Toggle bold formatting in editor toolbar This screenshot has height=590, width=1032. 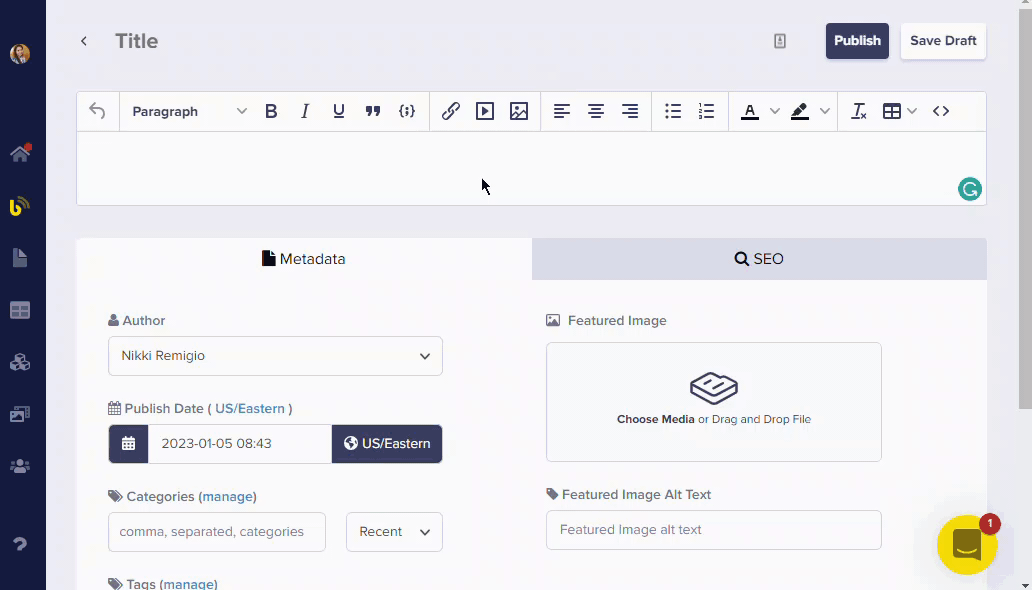(x=271, y=111)
